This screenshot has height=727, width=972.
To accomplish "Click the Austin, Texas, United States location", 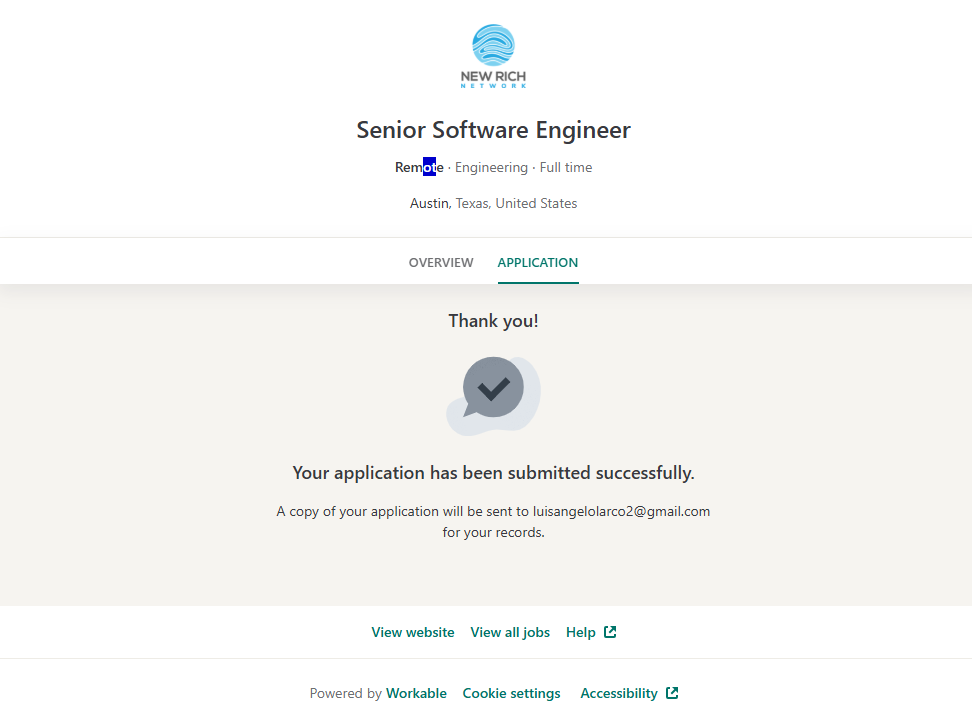I will click(x=493, y=203).
